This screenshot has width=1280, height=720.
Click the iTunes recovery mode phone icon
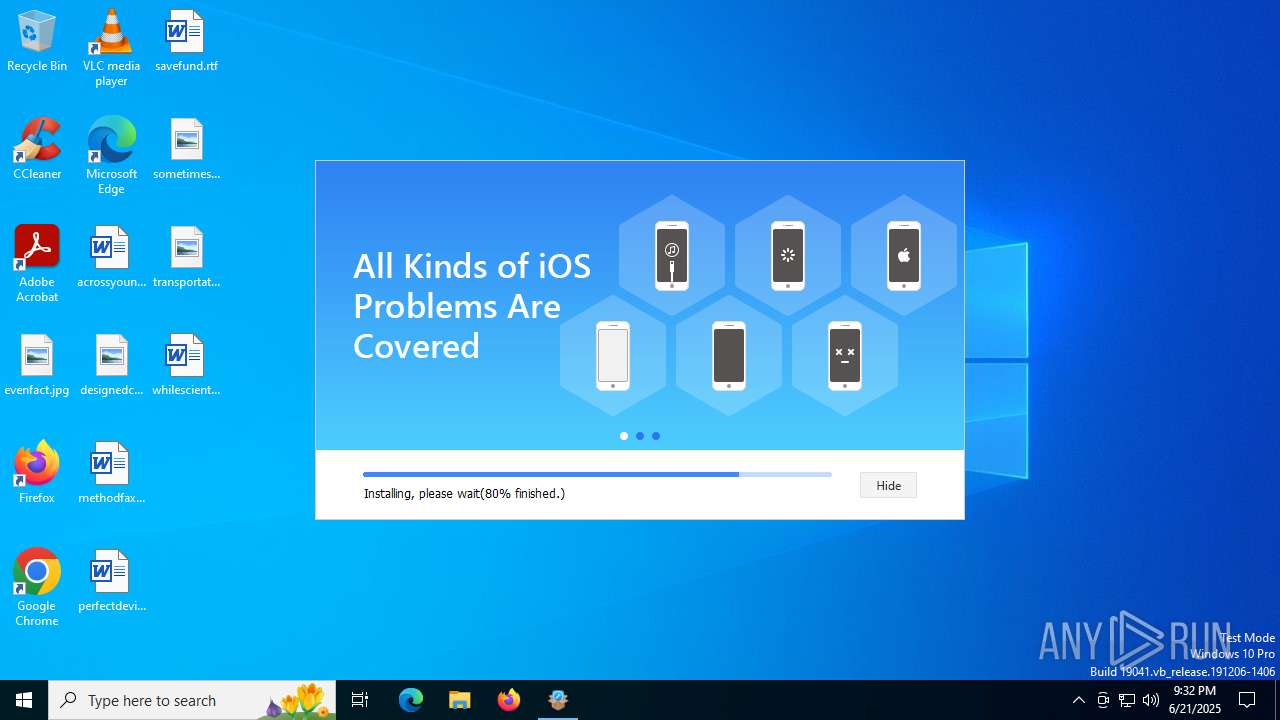[672, 256]
